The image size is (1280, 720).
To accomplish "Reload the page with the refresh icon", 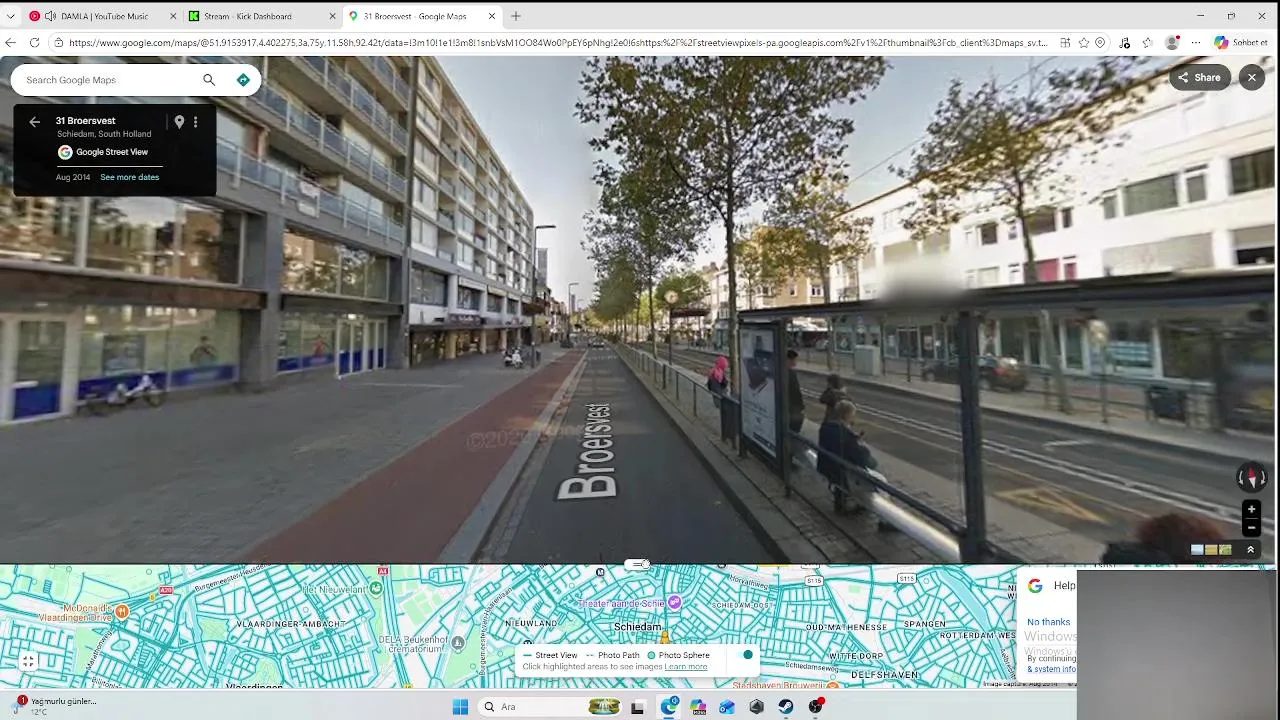I will point(34,43).
